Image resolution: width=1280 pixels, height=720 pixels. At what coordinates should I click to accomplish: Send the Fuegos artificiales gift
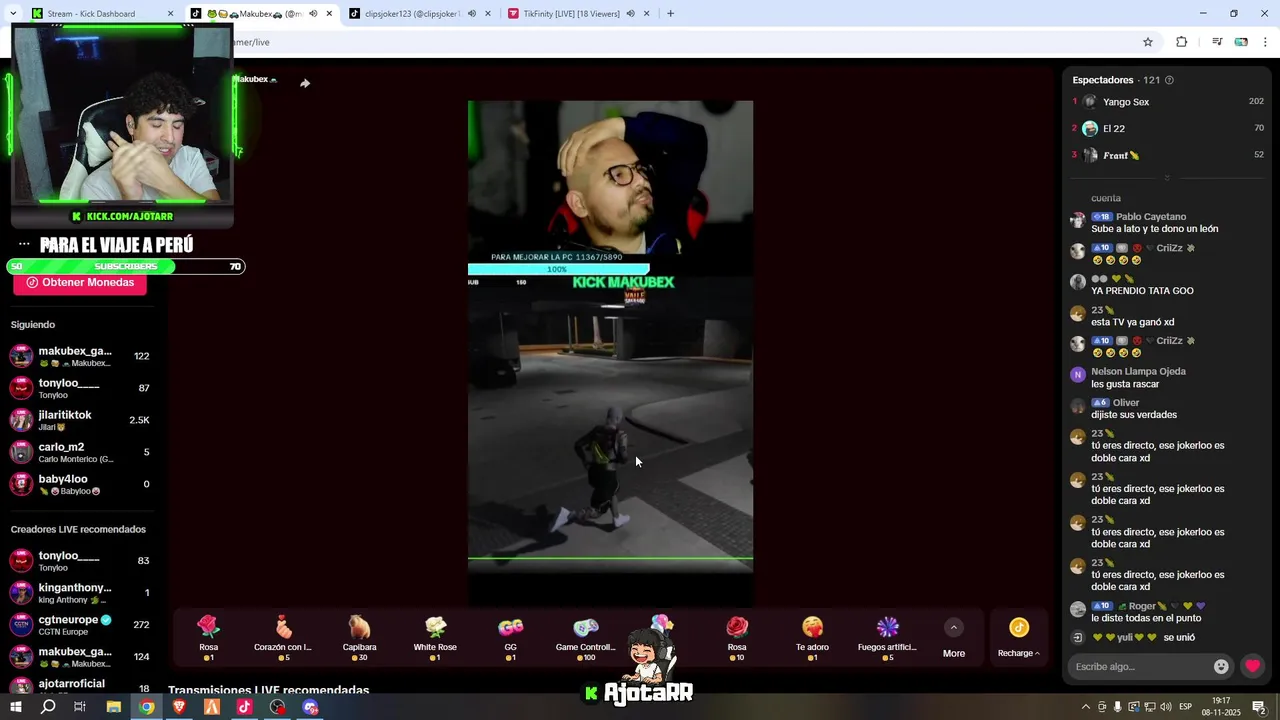coord(887,638)
